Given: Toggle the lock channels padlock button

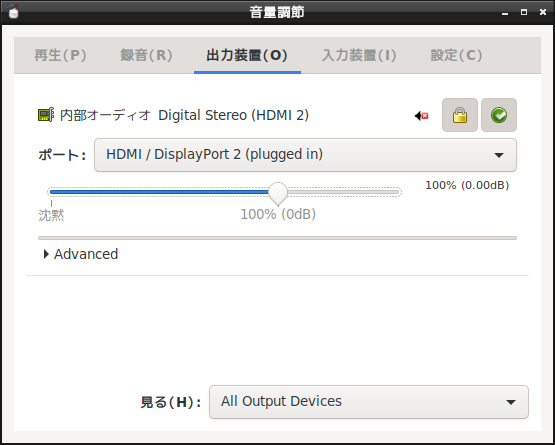Looking at the screenshot, I should (x=459, y=115).
